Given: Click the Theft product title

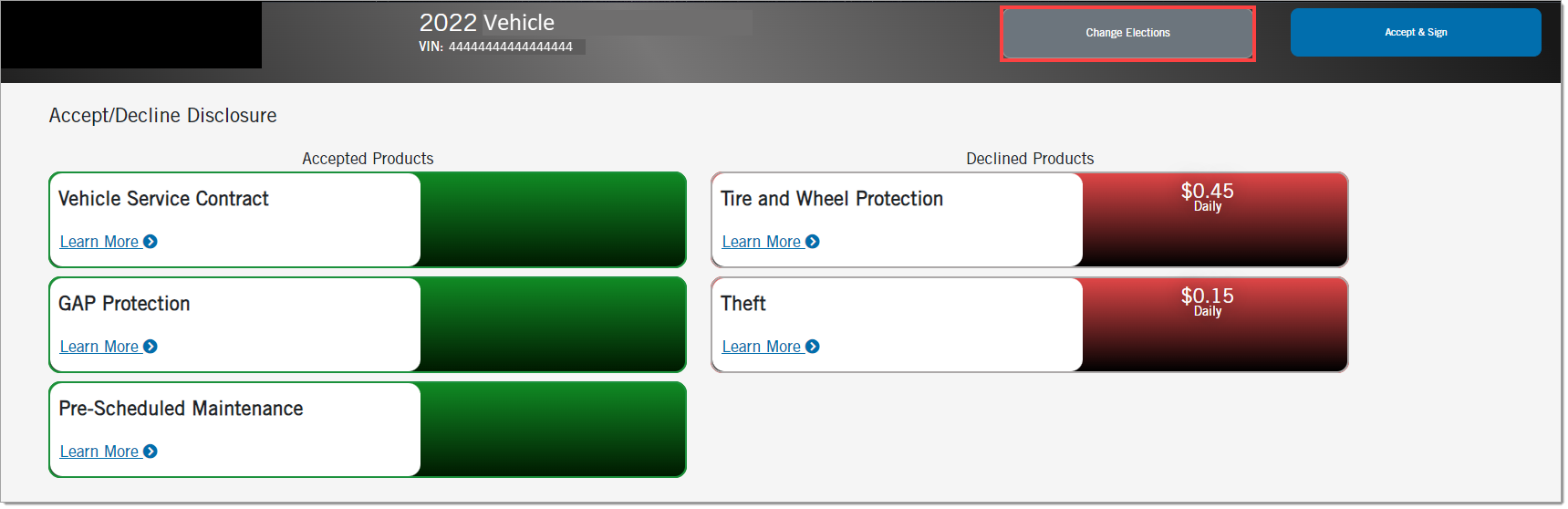Looking at the screenshot, I should 743,304.
